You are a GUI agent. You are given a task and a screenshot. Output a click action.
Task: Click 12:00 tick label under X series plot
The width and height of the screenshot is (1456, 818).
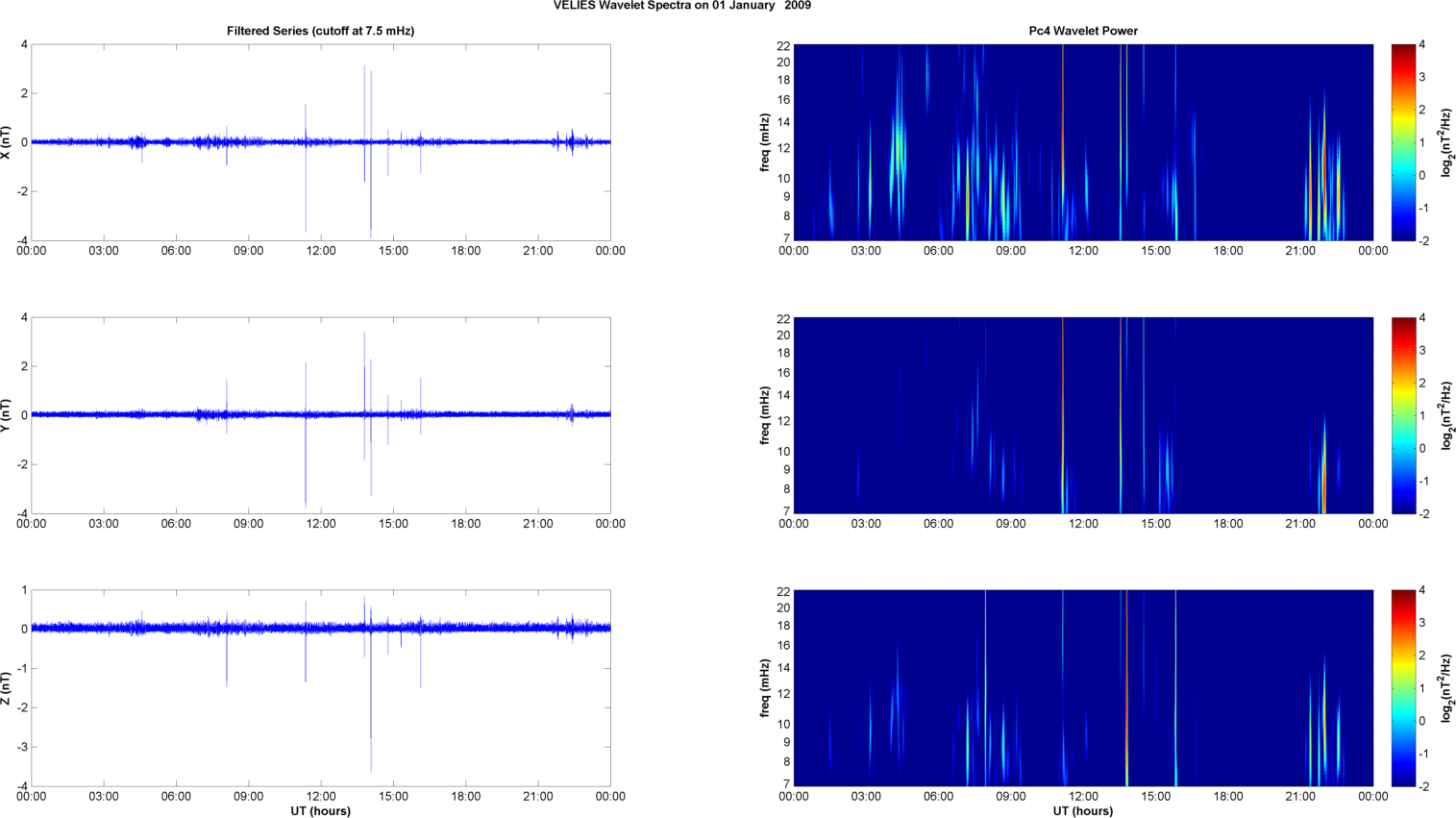320,251
